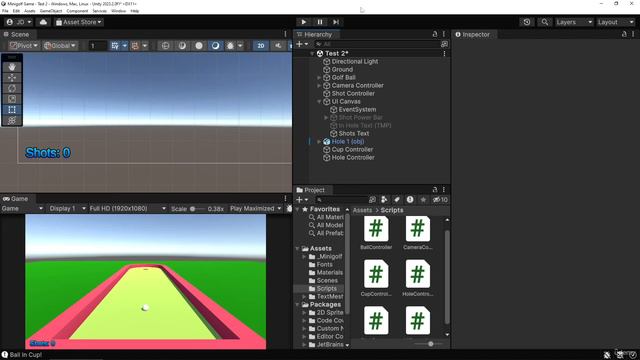
Task: Open the File menu
Action: [5, 11]
